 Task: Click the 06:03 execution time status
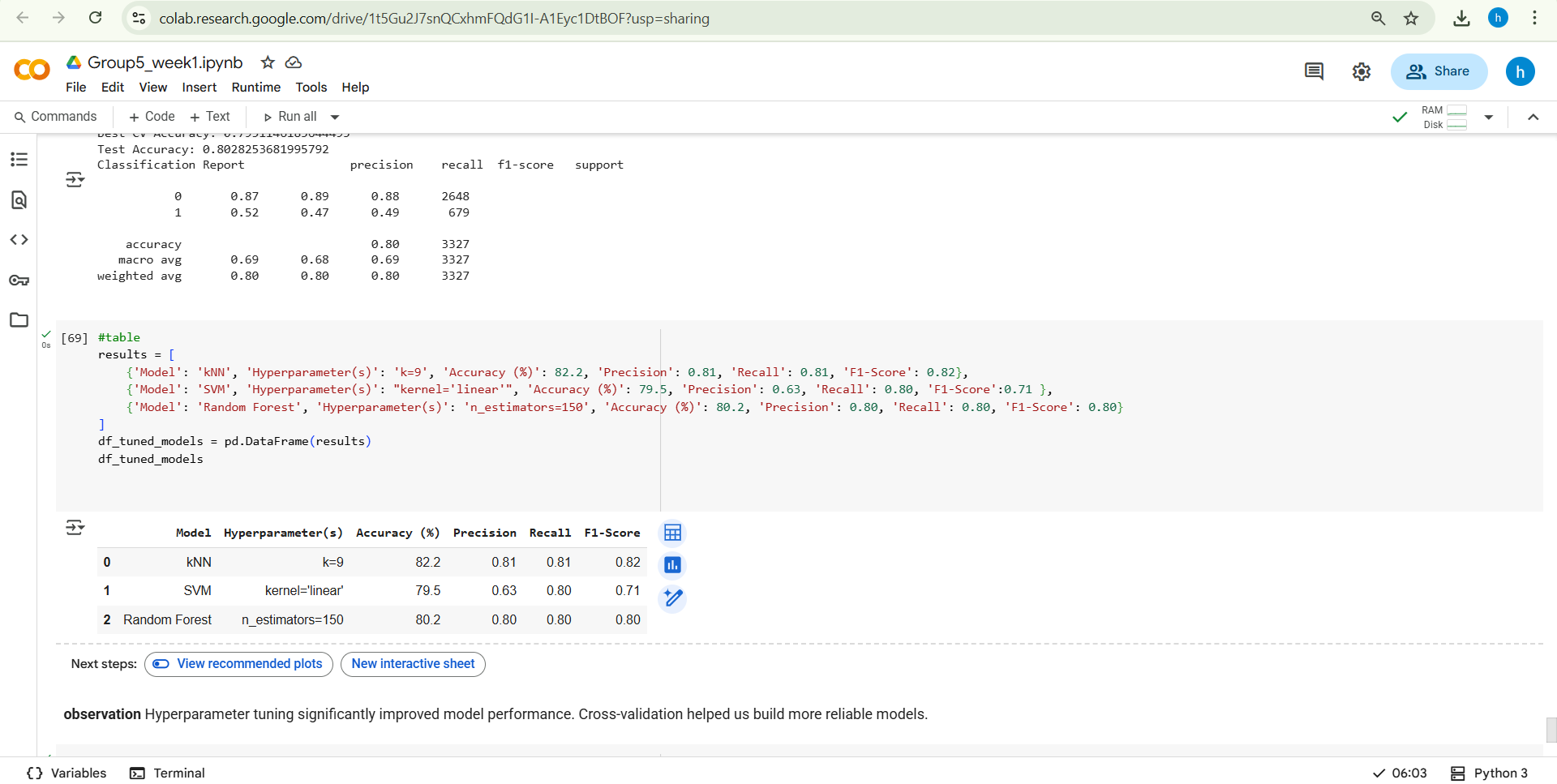click(1400, 773)
